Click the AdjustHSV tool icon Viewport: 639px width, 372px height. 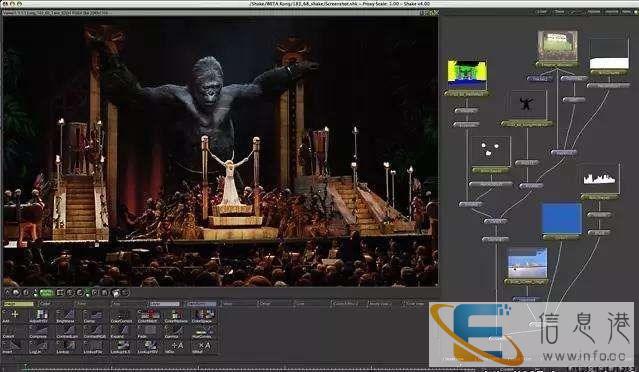(x=40, y=315)
